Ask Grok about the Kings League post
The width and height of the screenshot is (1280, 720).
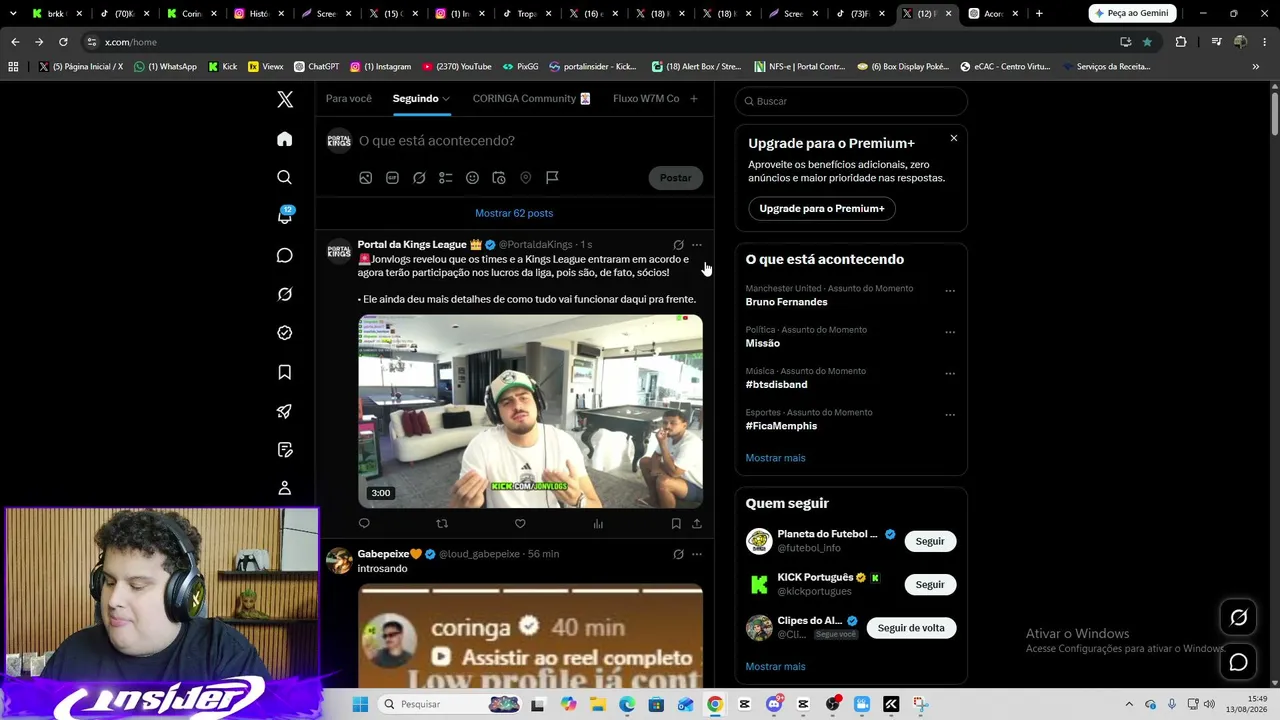click(x=678, y=245)
